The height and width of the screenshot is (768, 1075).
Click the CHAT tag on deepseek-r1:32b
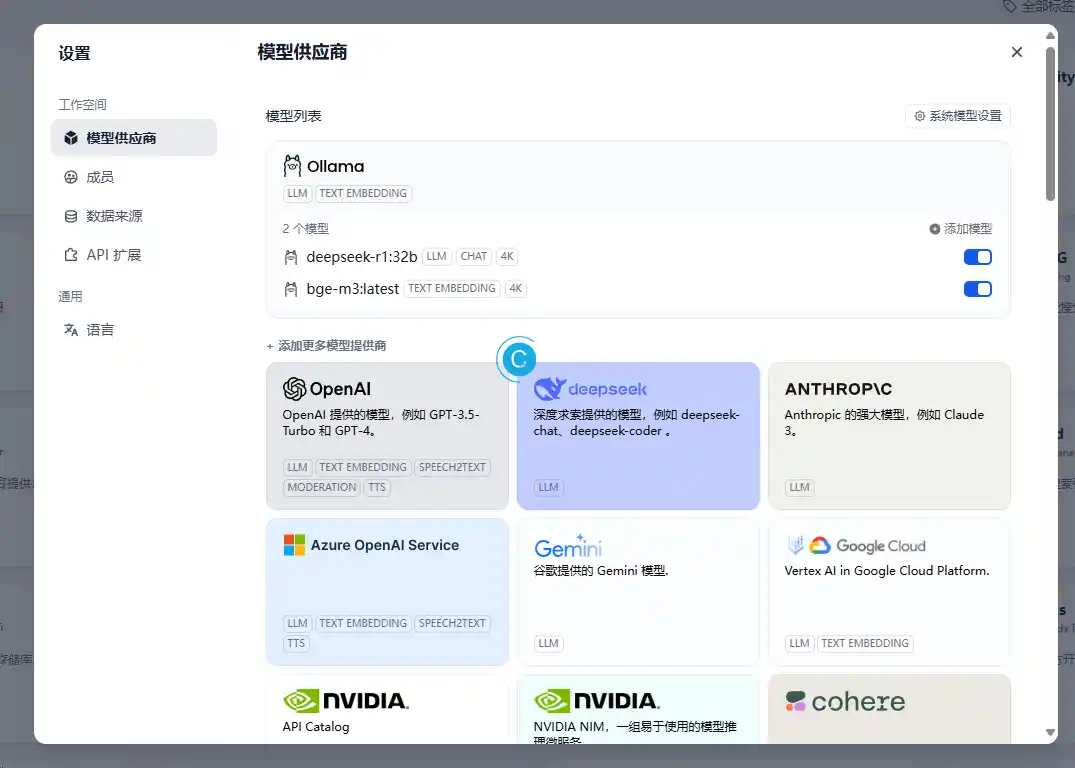tap(474, 256)
